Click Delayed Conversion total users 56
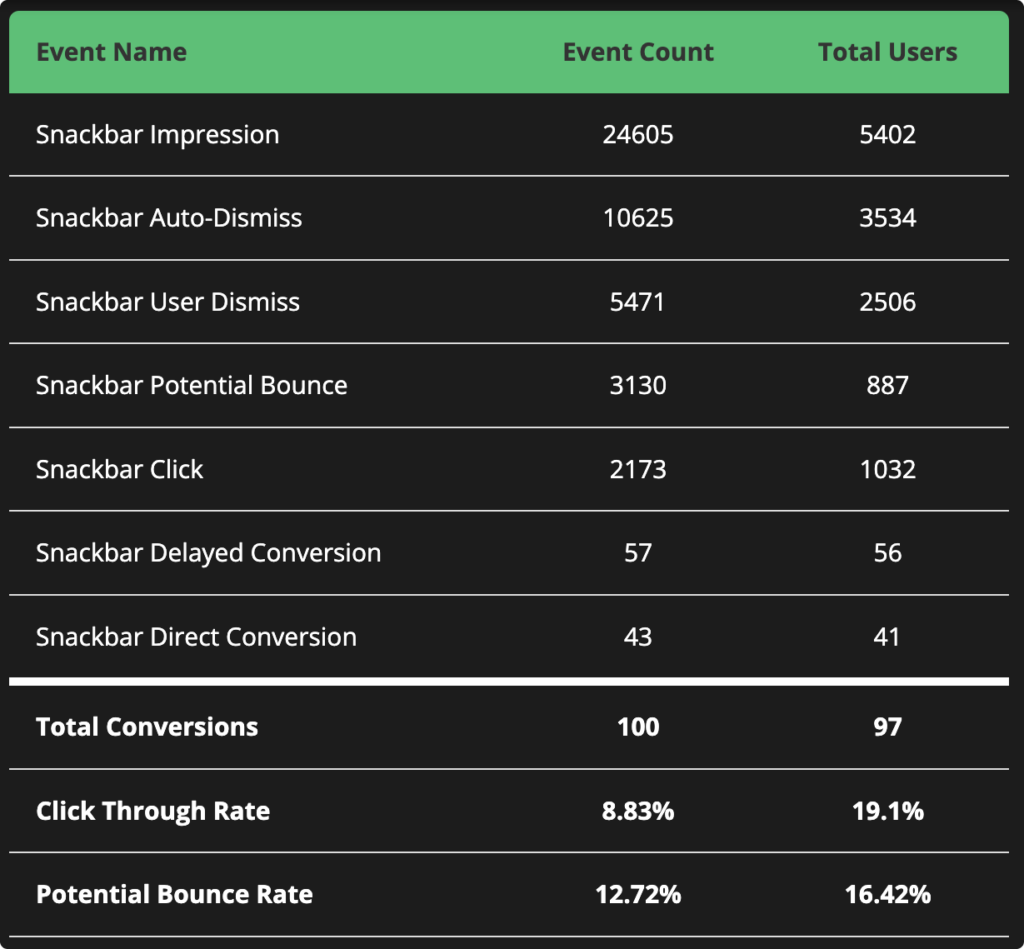1024x949 pixels. coord(887,553)
